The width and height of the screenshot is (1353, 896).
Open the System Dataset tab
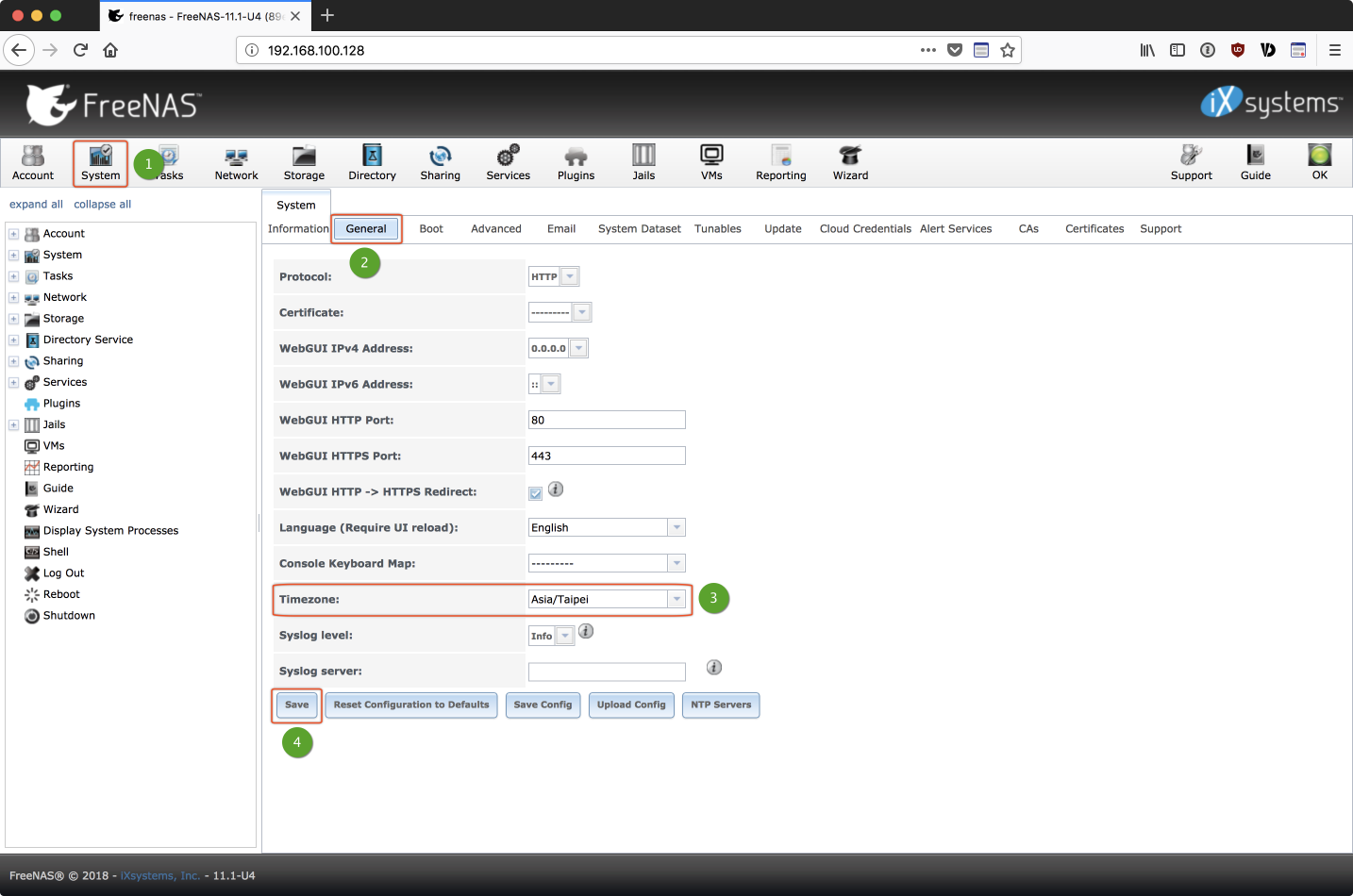click(x=639, y=229)
